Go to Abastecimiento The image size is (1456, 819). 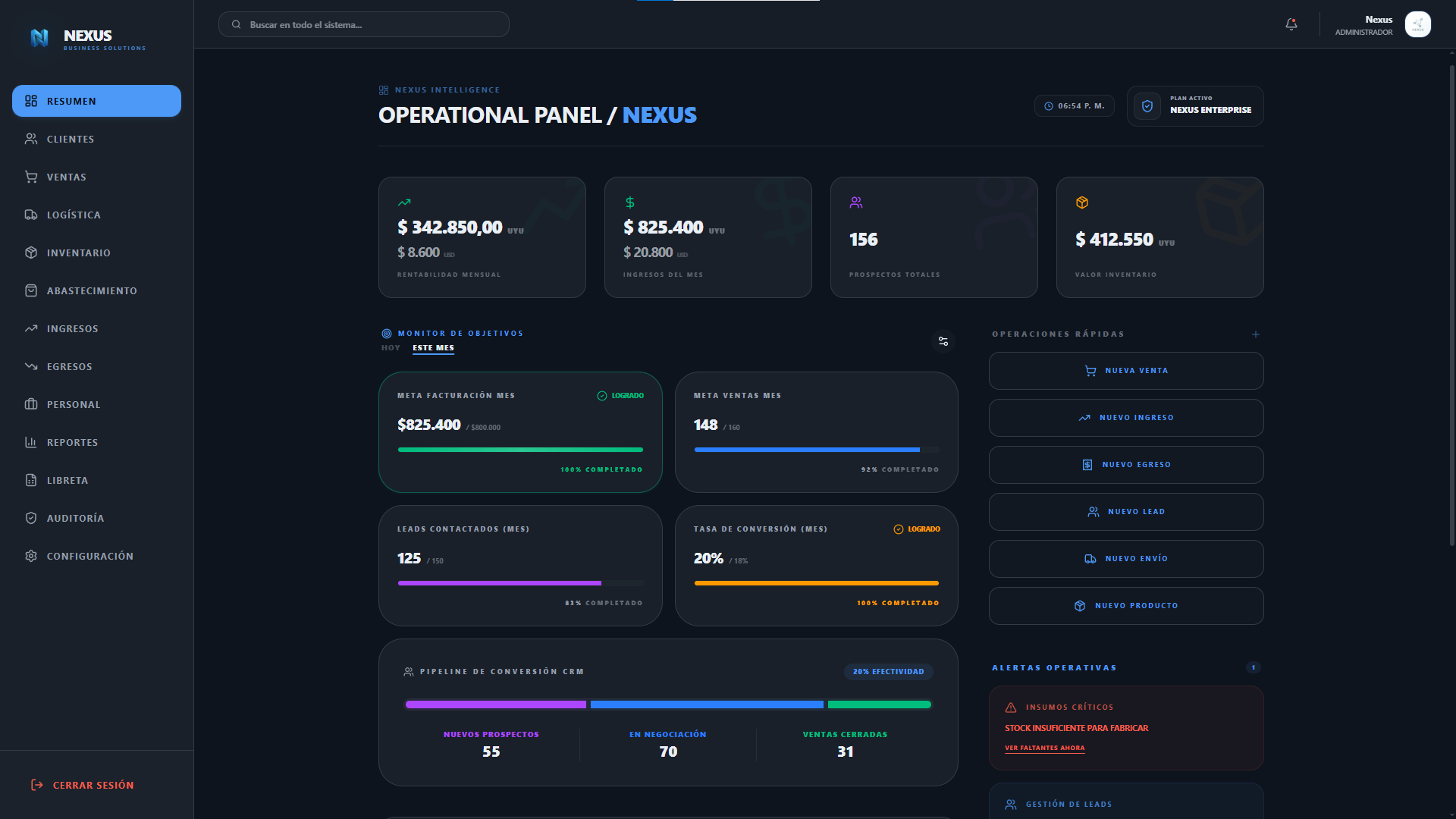(x=96, y=290)
